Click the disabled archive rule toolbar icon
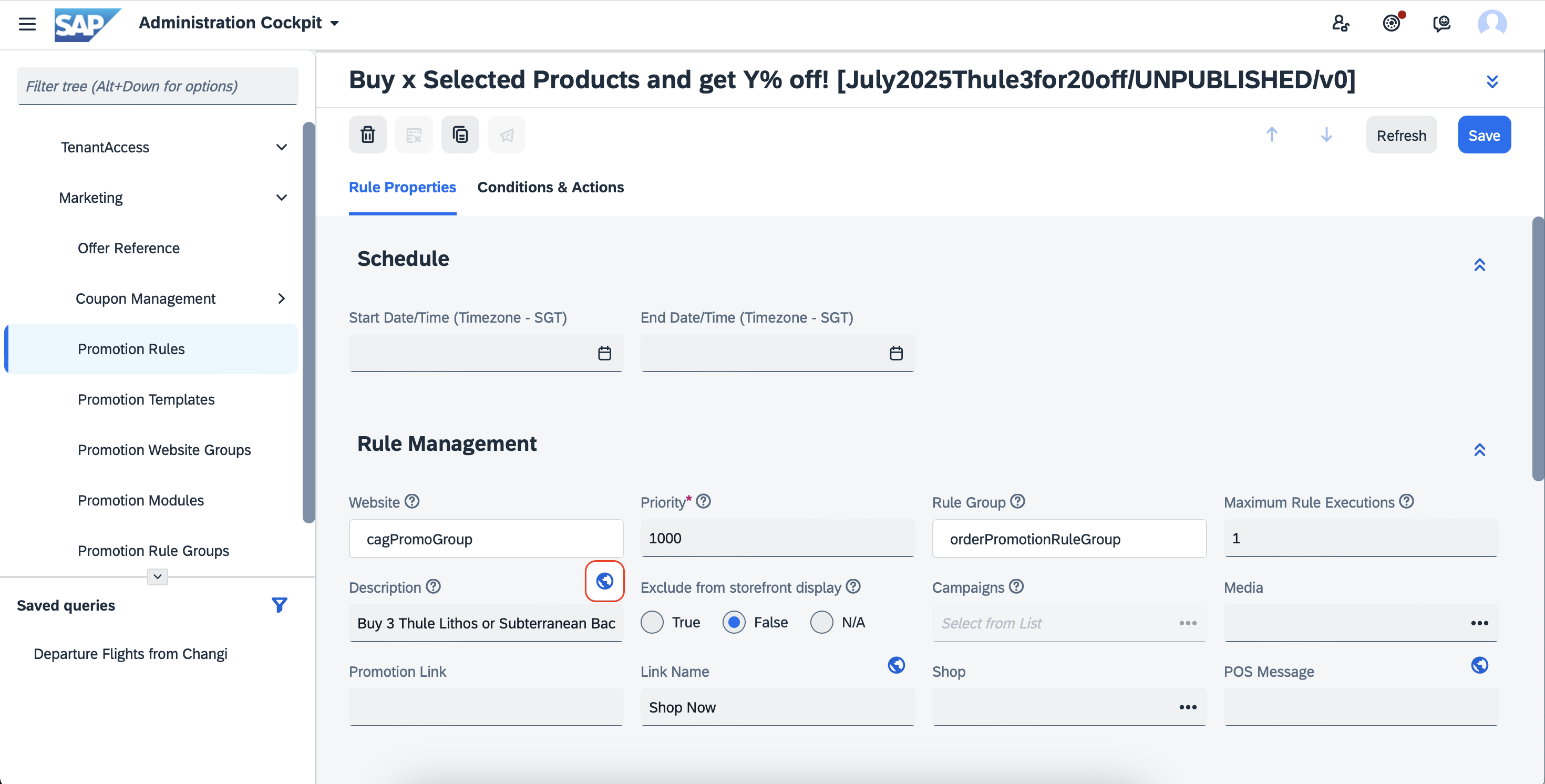The height and width of the screenshot is (784, 1545). pos(414,135)
